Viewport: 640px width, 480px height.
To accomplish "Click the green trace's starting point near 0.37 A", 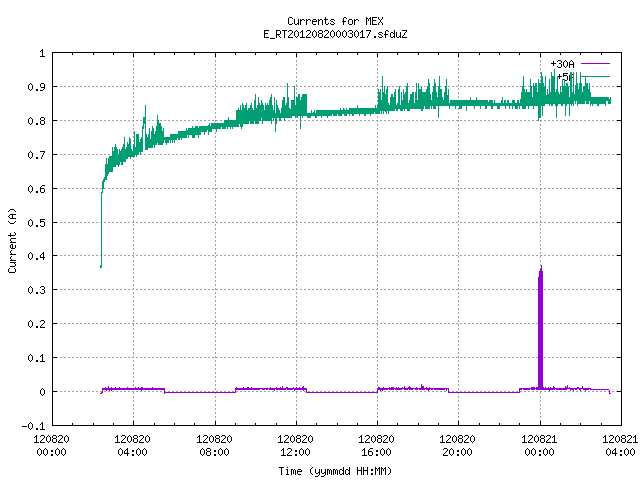I will click(101, 266).
